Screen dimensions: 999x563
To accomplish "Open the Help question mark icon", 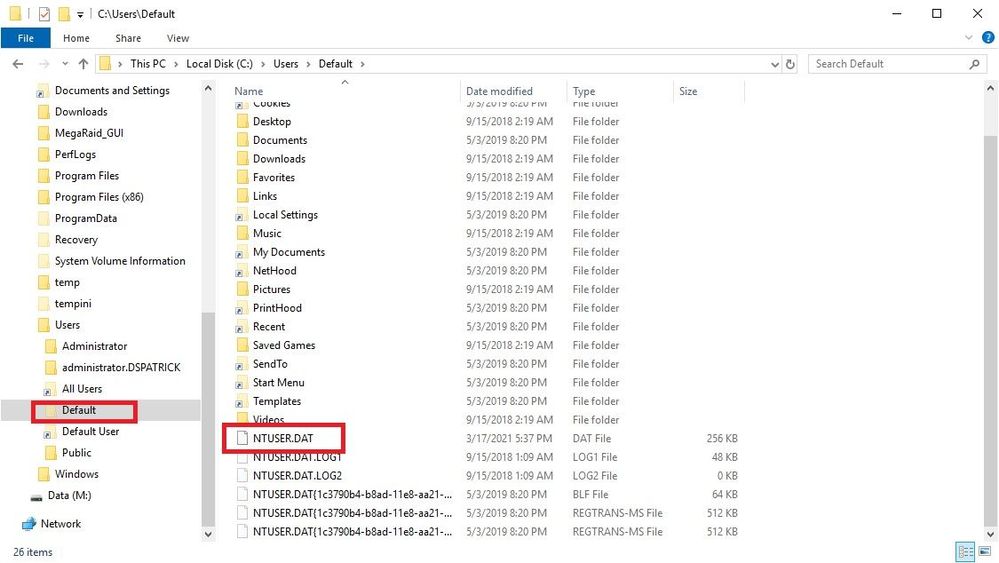I will coord(988,38).
